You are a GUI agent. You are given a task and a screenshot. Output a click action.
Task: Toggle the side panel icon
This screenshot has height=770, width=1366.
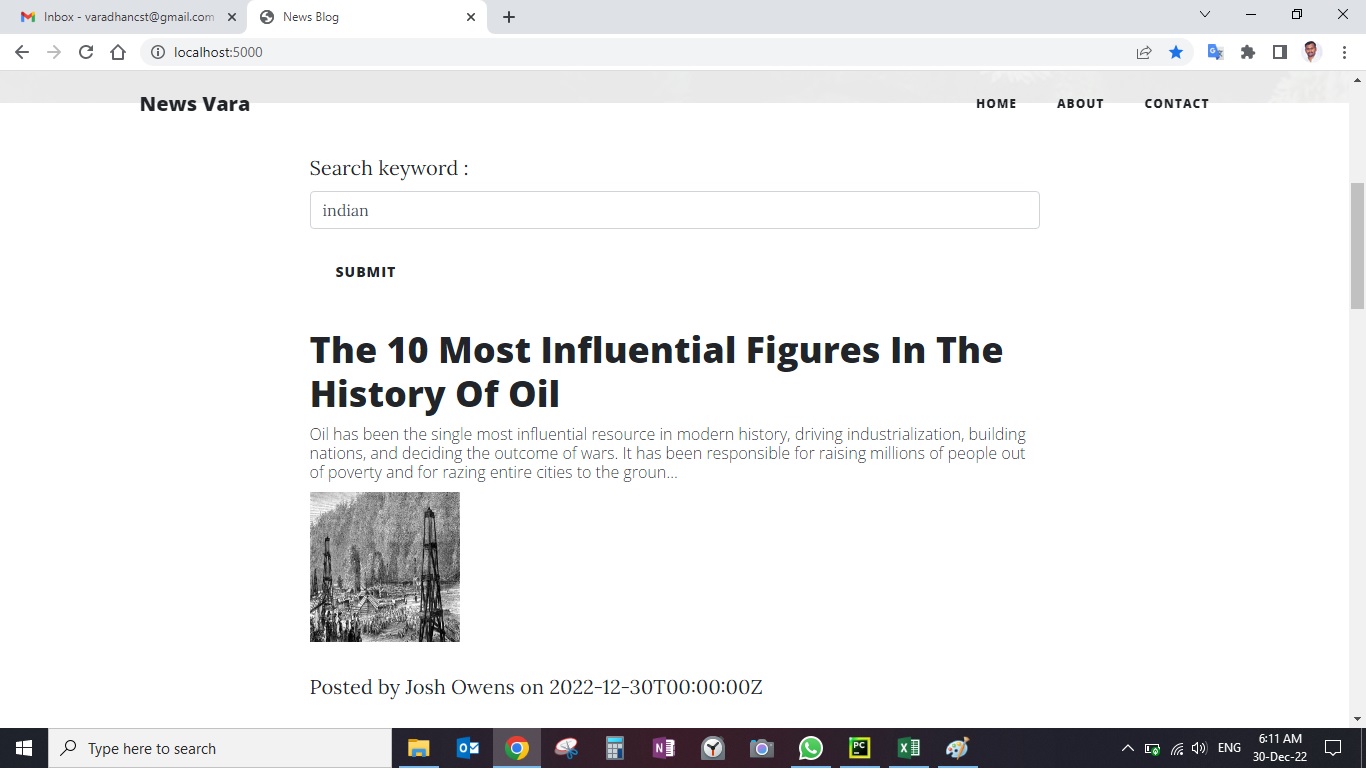(x=1280, y=51)
